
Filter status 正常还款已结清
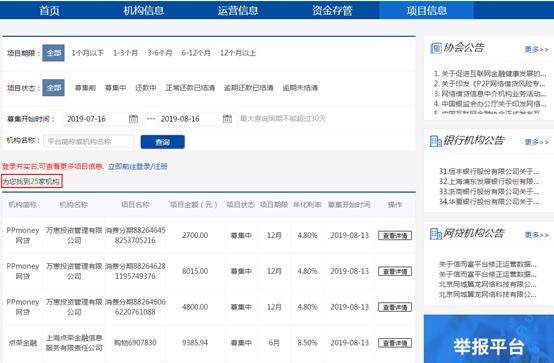(190, 88)
